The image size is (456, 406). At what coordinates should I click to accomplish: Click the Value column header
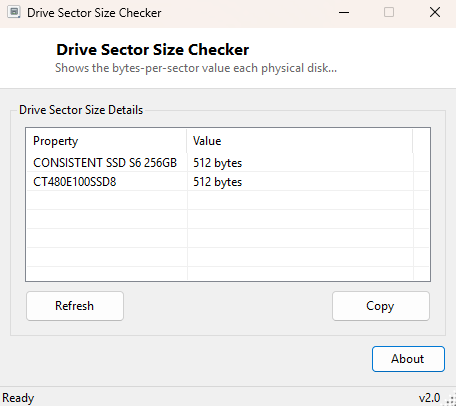pyautogui.click(x=300, y=141)
